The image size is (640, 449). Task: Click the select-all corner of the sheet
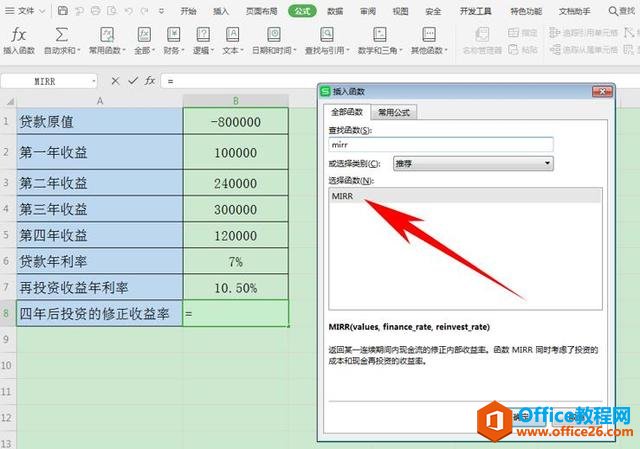coord(8,100)
